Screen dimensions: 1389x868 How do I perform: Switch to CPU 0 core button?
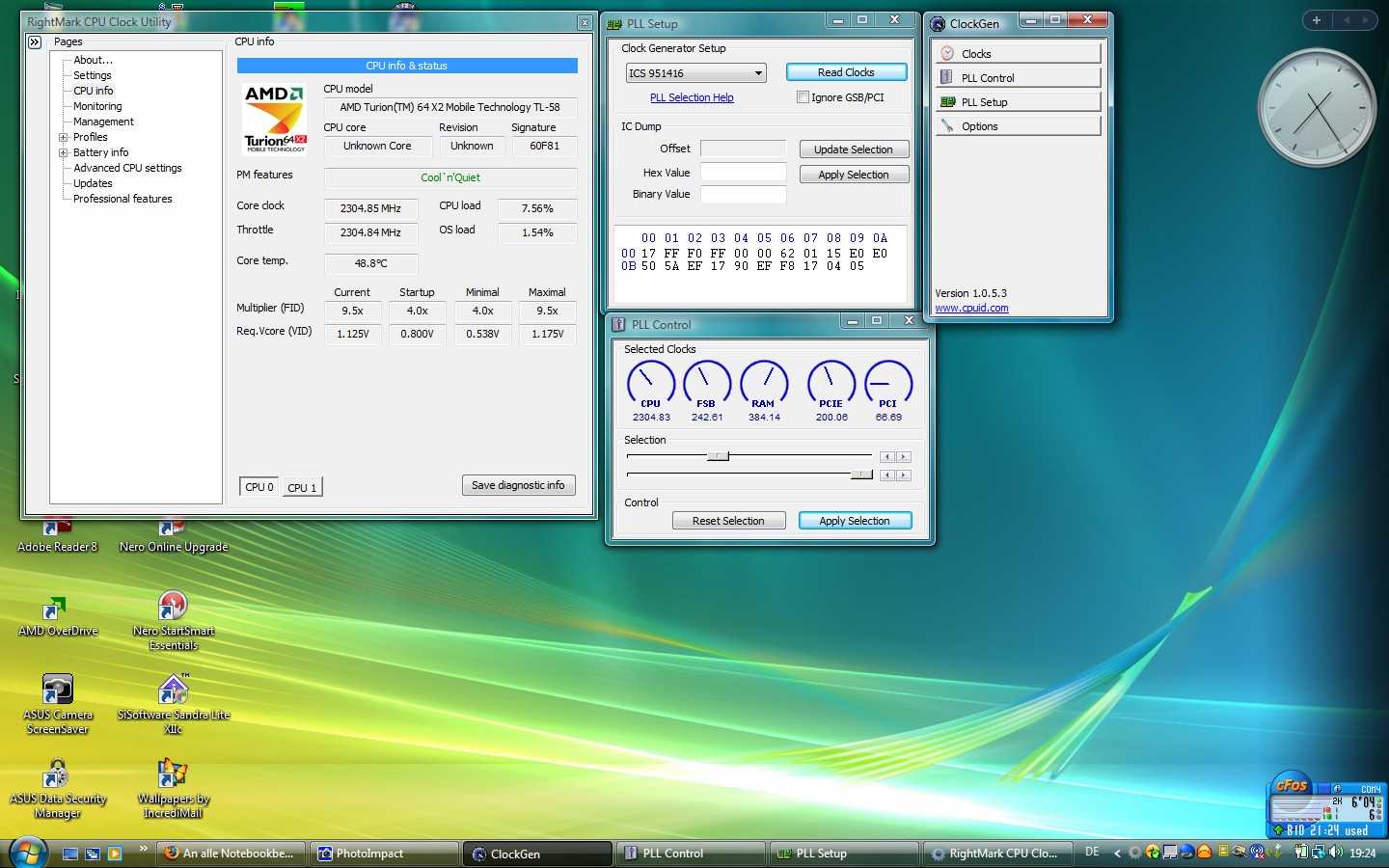coord(259,487)
